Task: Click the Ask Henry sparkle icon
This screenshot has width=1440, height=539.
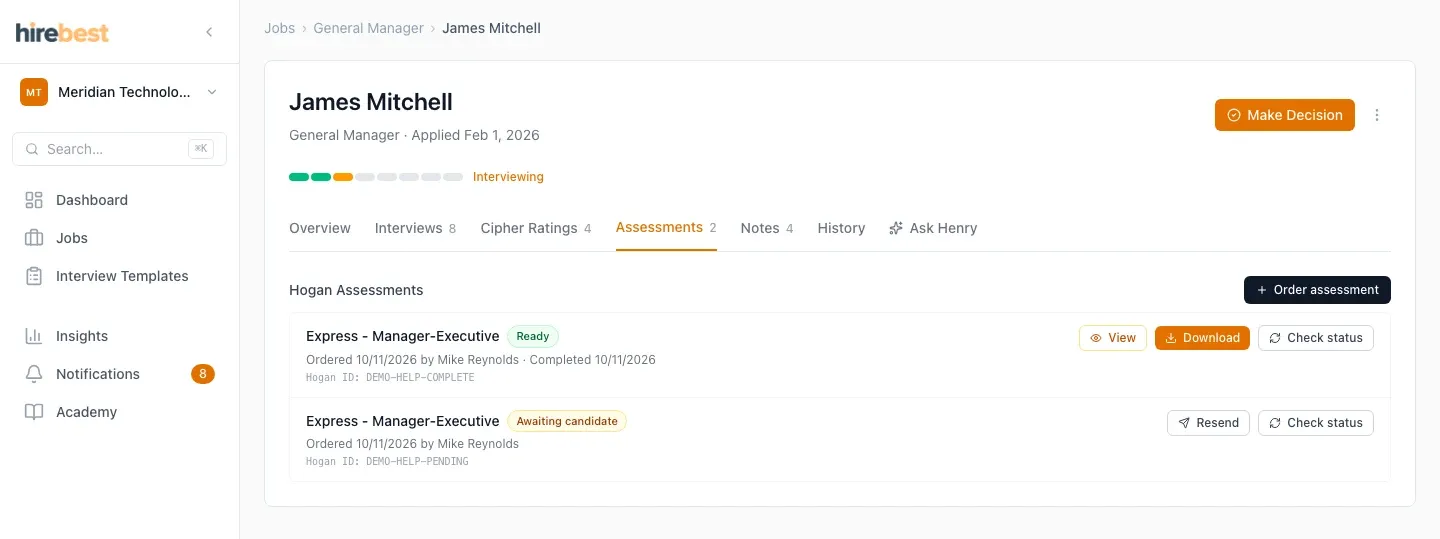Action: pyautogui.click(x=896, y=228)
